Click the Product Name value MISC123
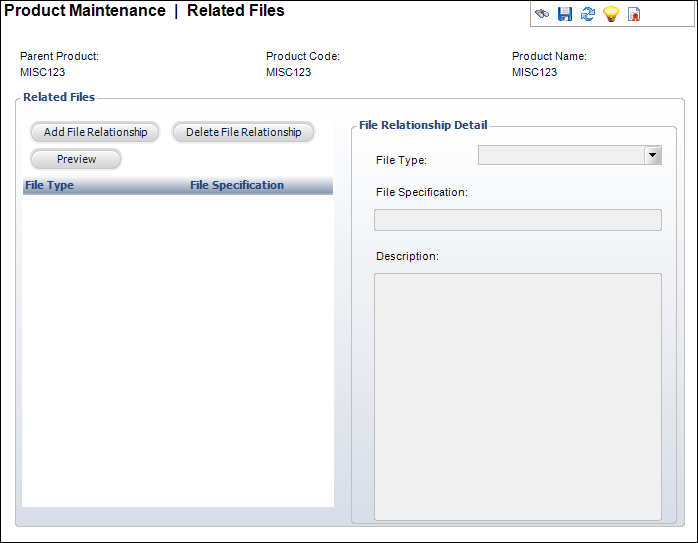The image size is (698, 543). (x=534, y=72)
